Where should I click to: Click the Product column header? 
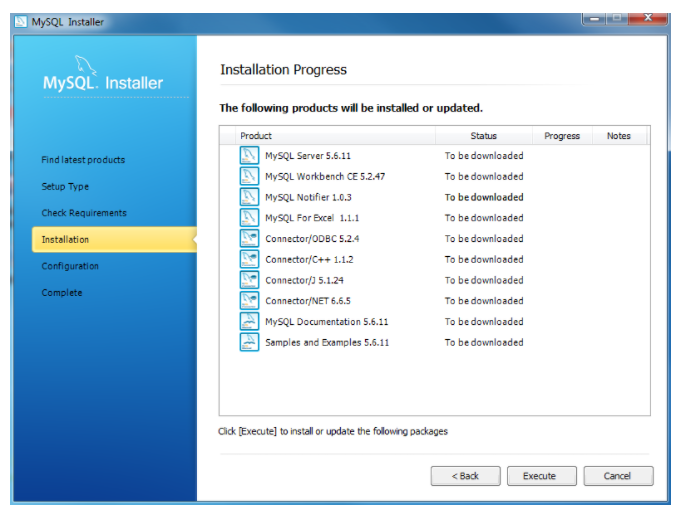point(336,136)
